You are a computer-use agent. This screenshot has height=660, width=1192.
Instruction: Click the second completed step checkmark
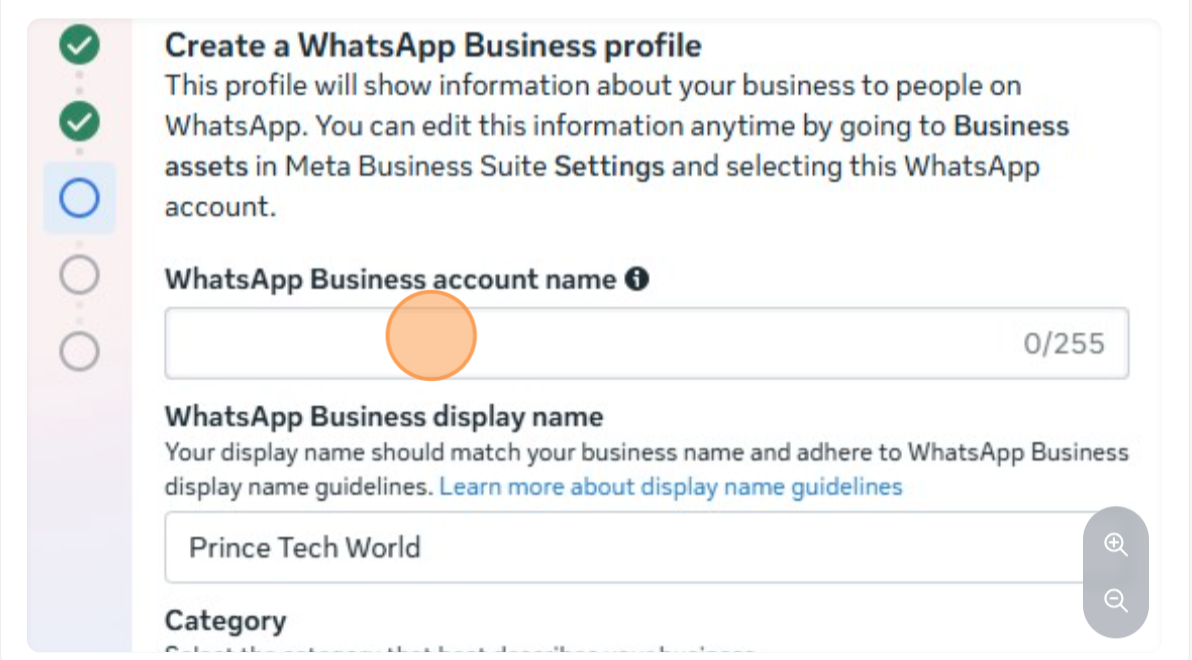pyautogui.click(x=79, y=122)
